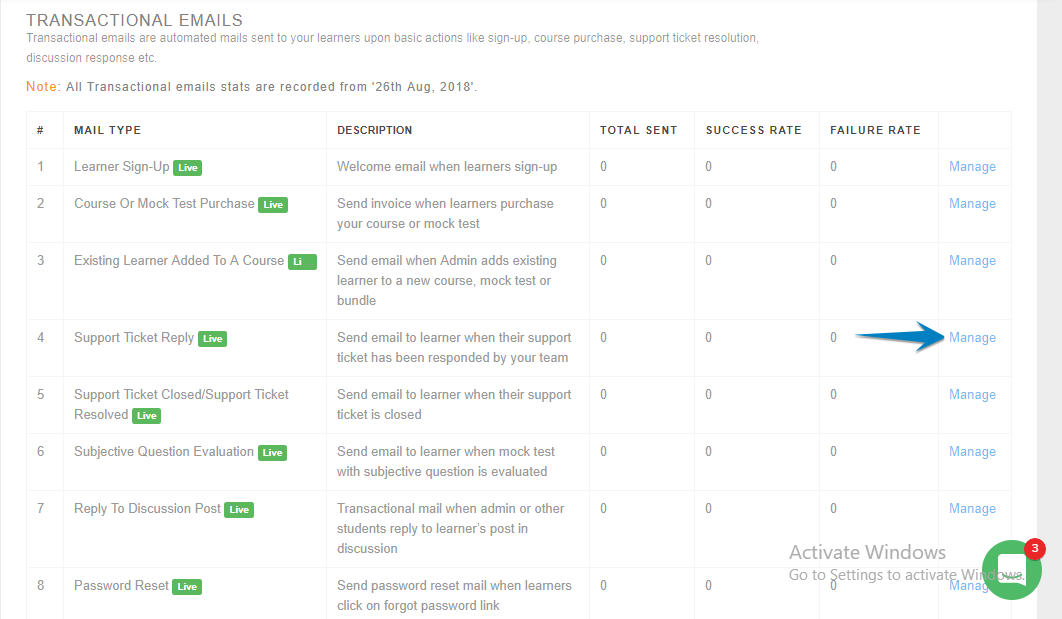Screen dimensions: 1062x619
Task: Click the Live badge next to Support Ticket Reply
Action: [x=212, y=339]
